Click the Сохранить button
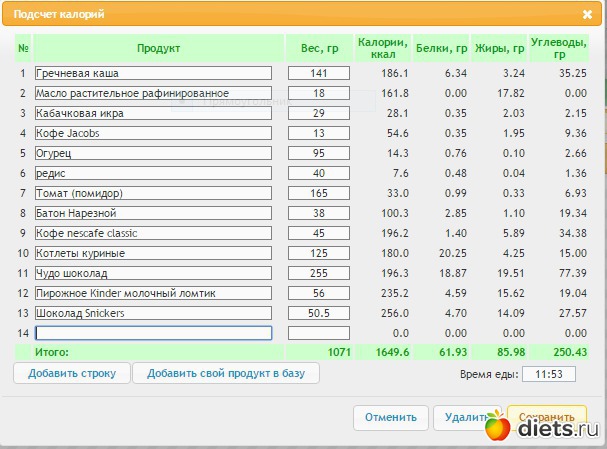 (547, 417)
